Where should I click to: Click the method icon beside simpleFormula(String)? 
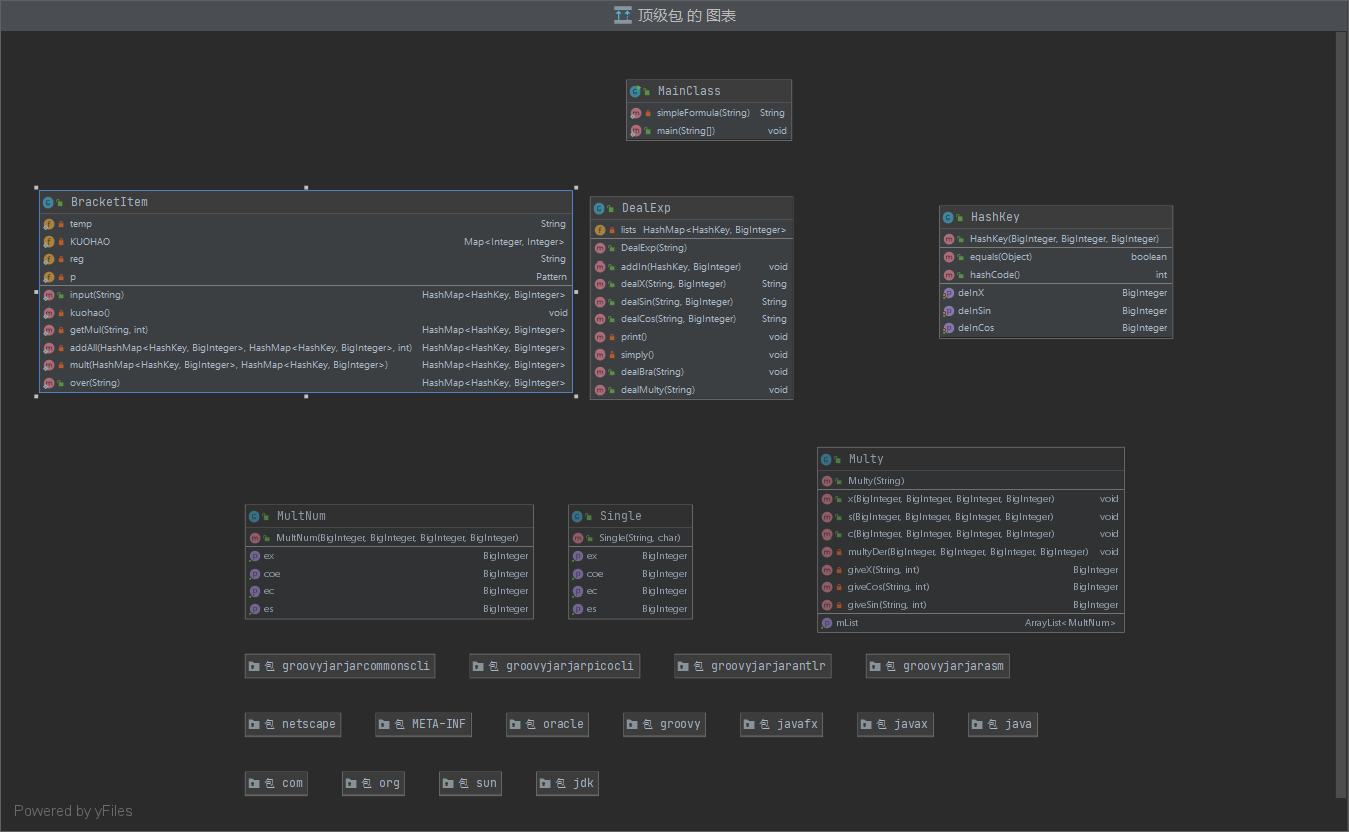(635, 113)
